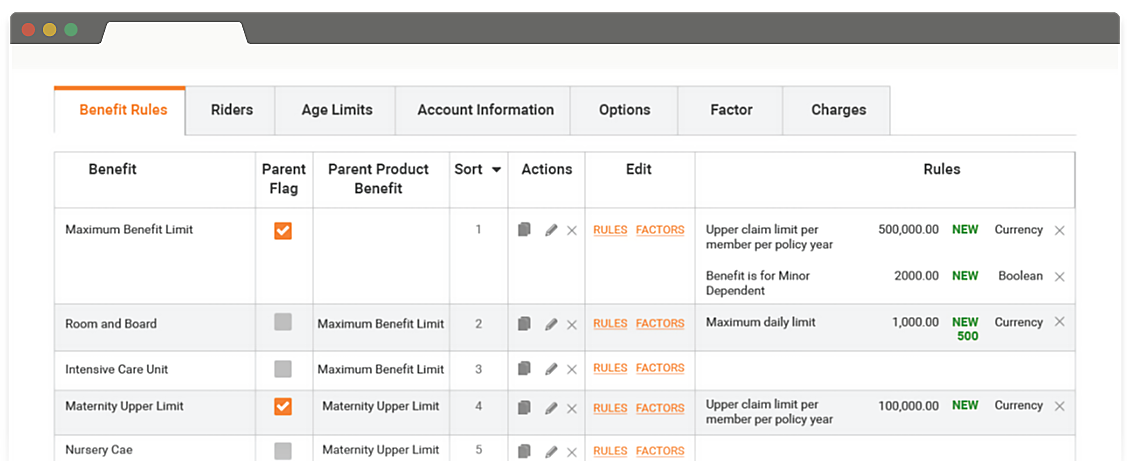1127x461 pixels.
Task: Open the Age Limits tab
Action: (x=337, y=110)
